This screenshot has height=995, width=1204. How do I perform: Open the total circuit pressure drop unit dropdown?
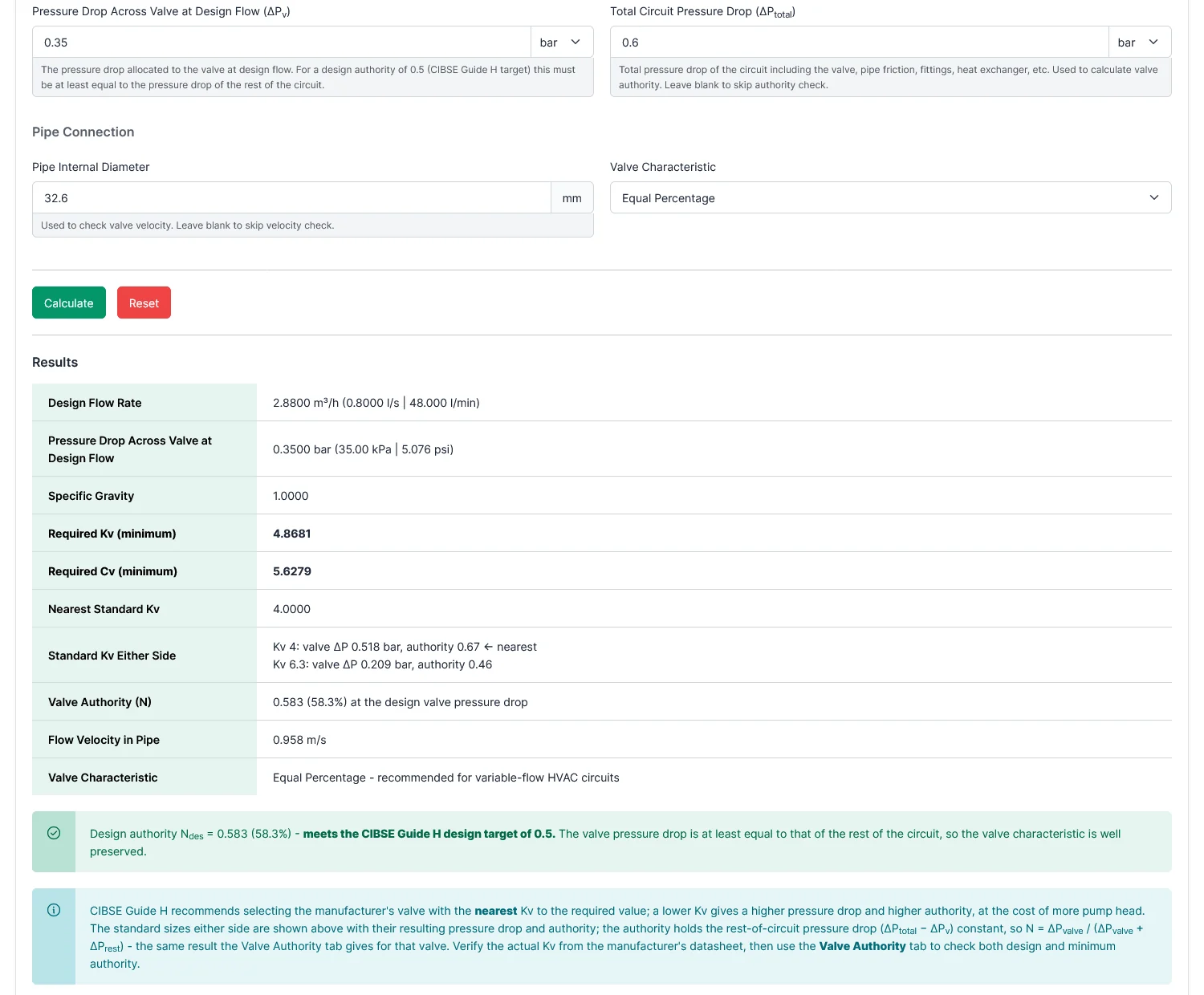click(1140, 42)
